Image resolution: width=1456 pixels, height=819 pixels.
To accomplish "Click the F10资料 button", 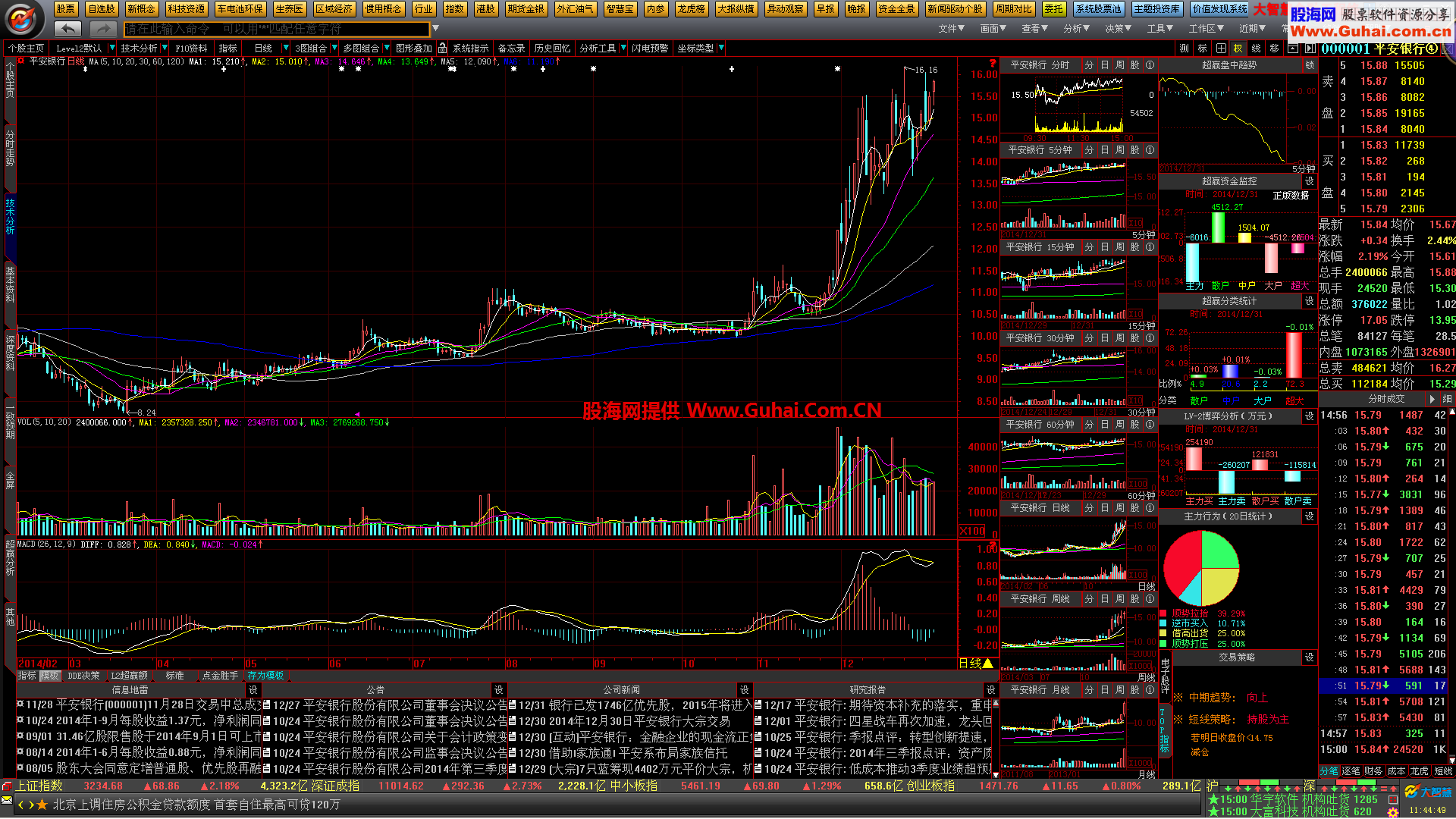I will [191, 49].
